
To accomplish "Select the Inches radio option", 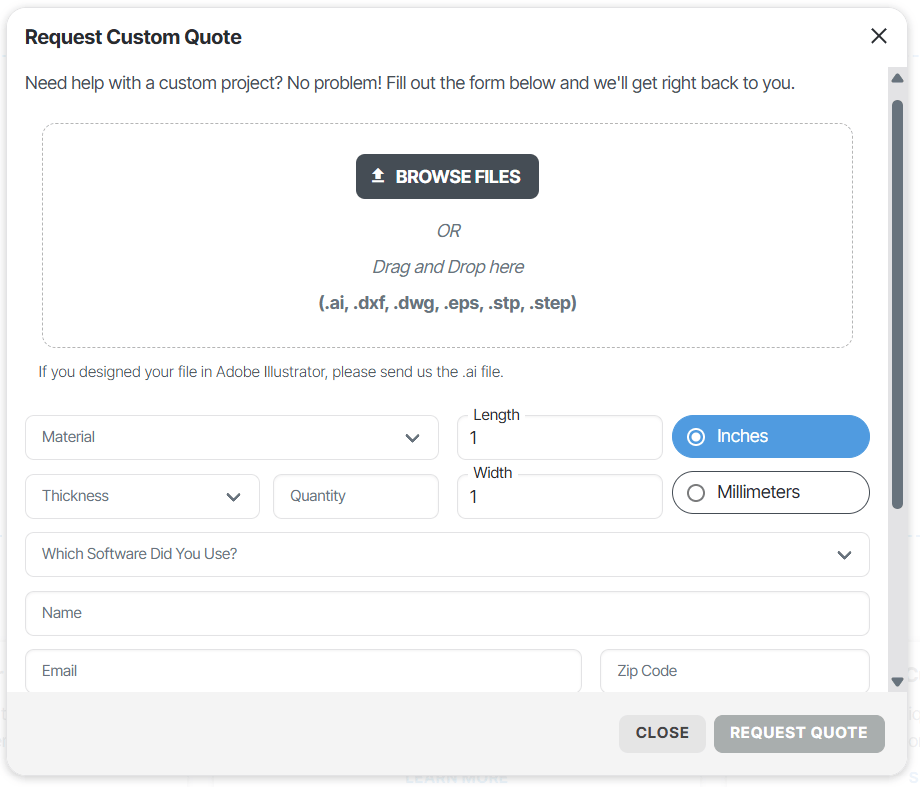I will pyautogui.click(x=697, y=437).
